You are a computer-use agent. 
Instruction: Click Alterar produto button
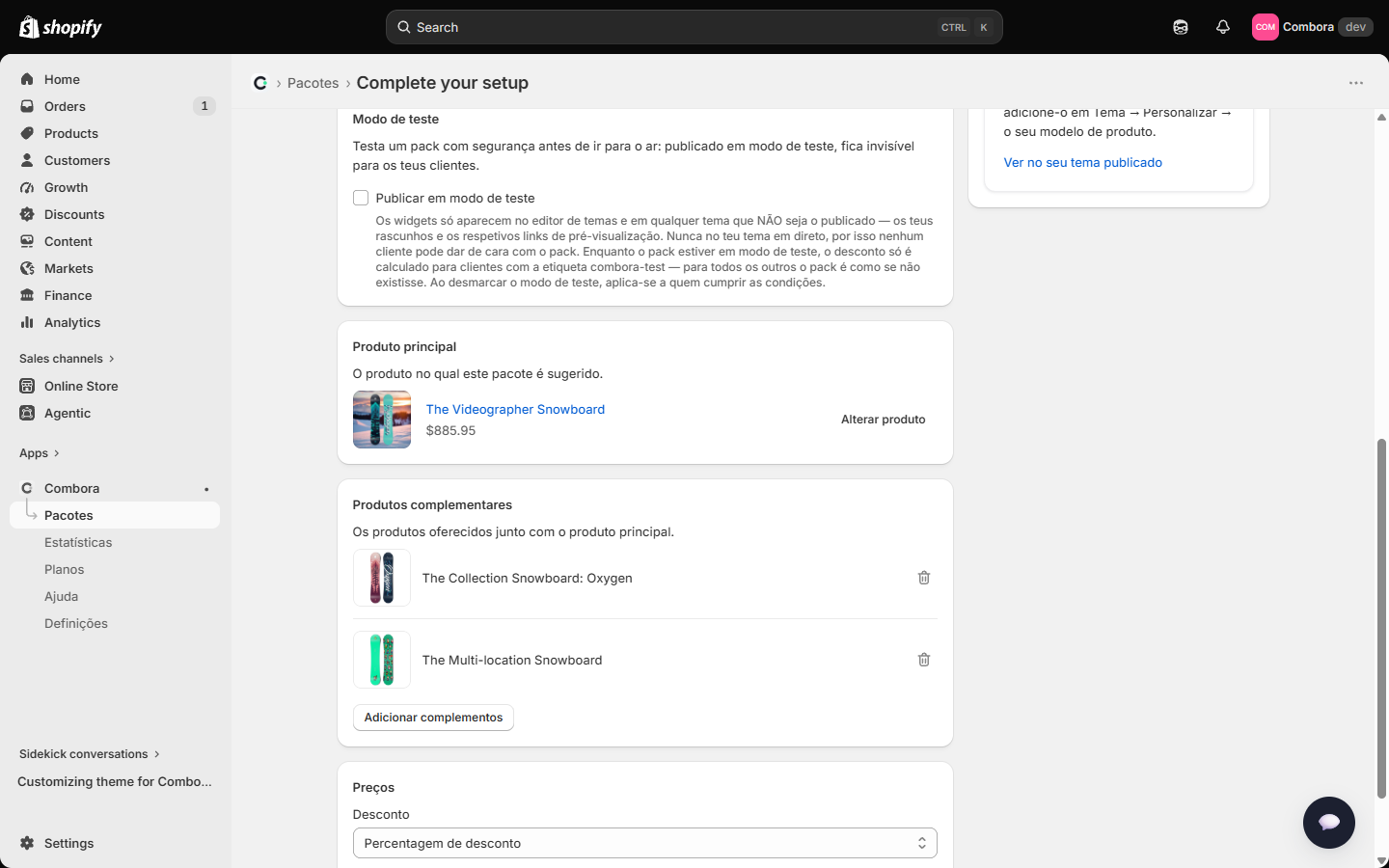[884, 420]
